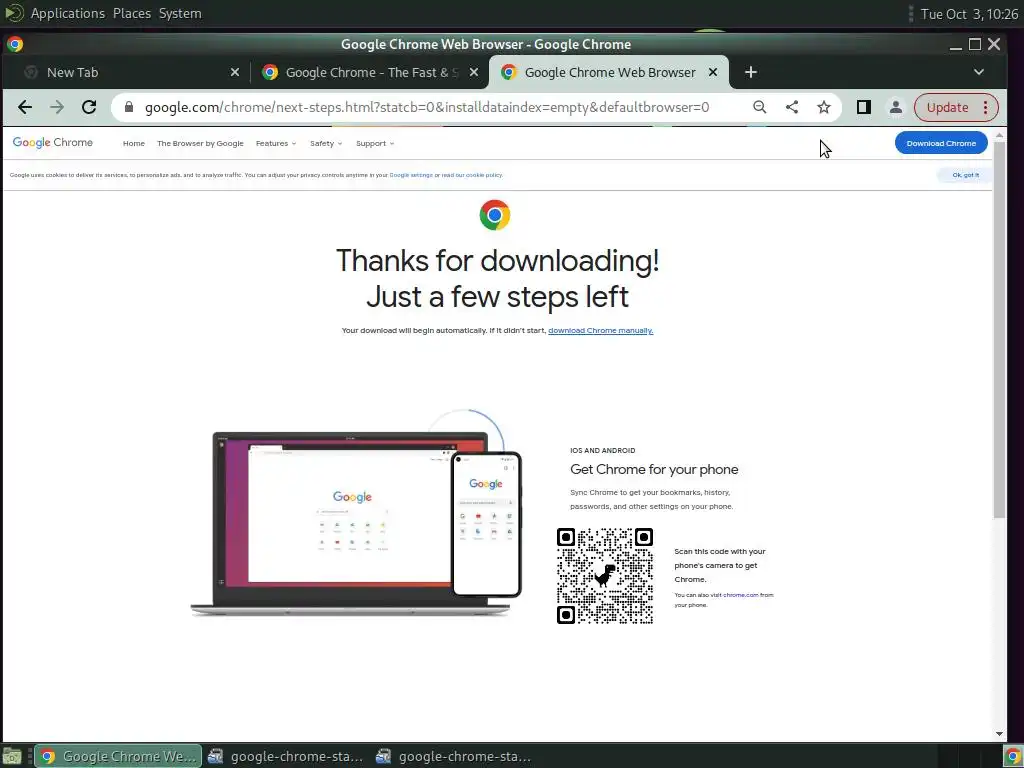
Task: View site security lock info
Action: [129, 107]
